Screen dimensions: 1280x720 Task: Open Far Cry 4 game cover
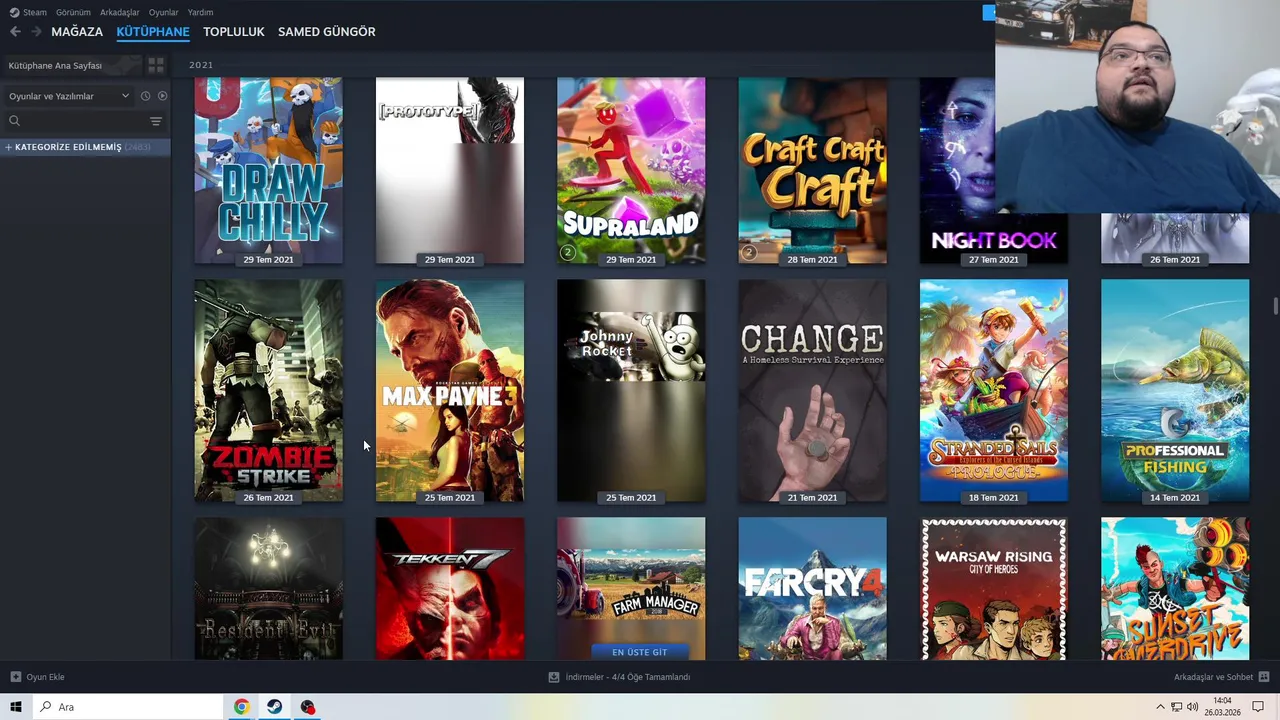(812, 588)
